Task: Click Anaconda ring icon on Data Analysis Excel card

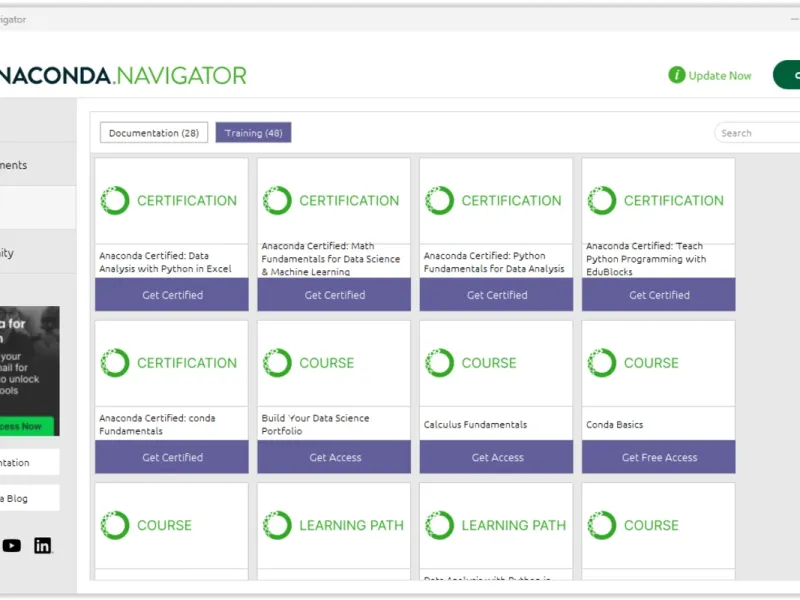Action: click(x=115, y=201)
